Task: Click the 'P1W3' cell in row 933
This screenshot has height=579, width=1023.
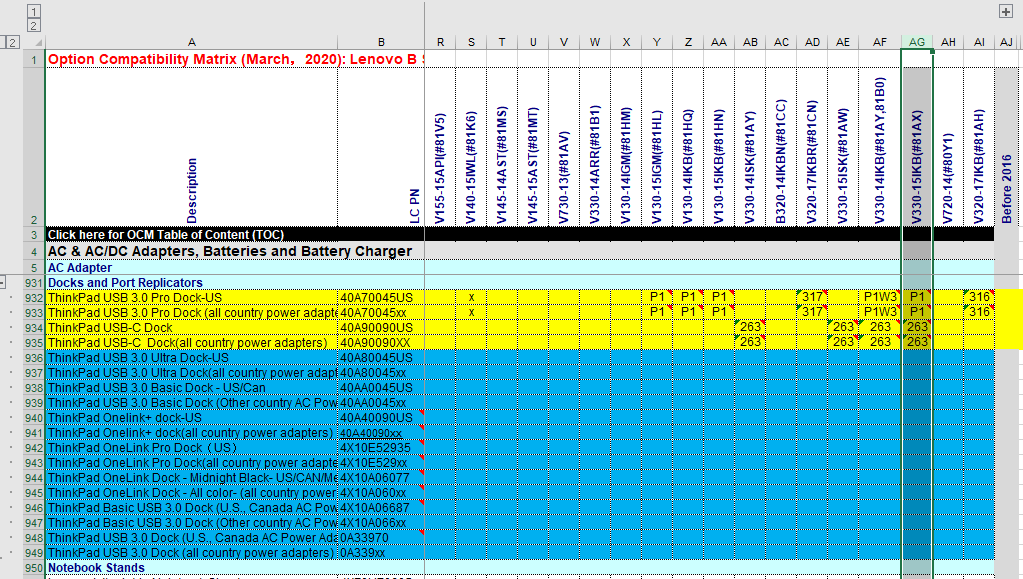Action: click(x=880, y=313)
